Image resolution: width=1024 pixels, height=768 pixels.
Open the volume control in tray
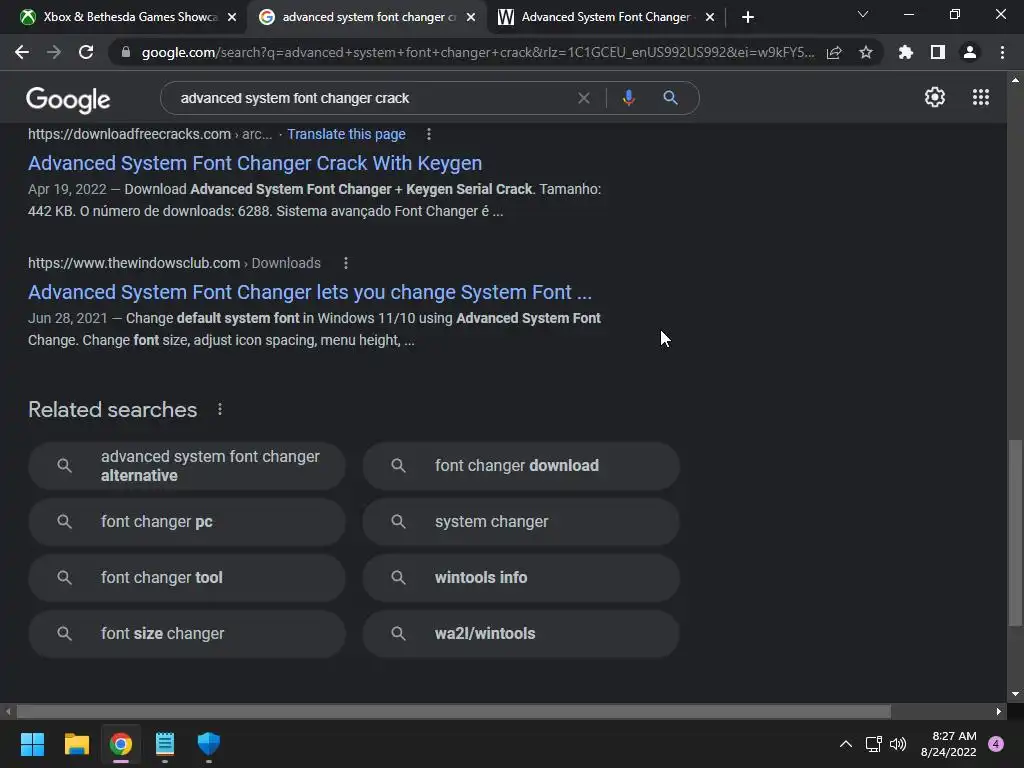(898, 744)
